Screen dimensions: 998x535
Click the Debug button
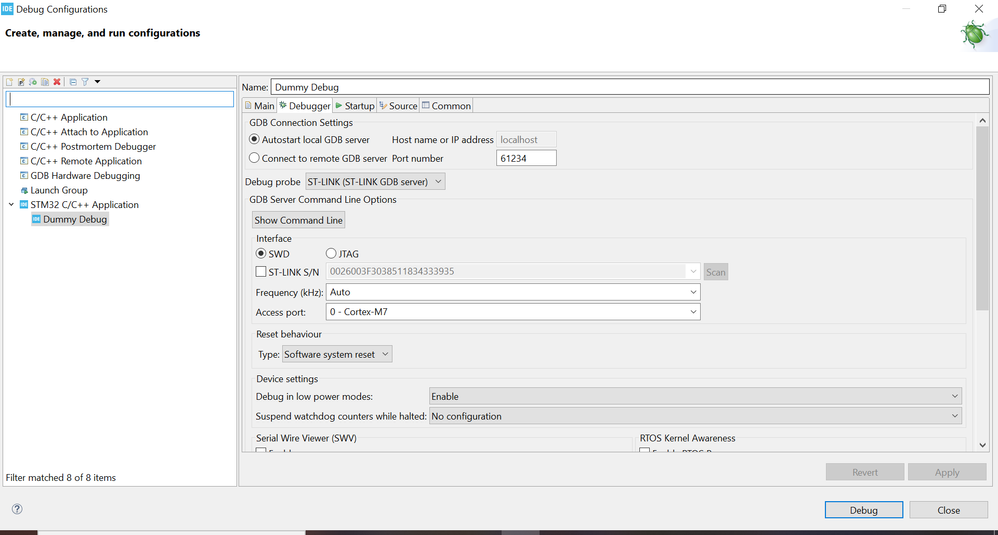864,510
